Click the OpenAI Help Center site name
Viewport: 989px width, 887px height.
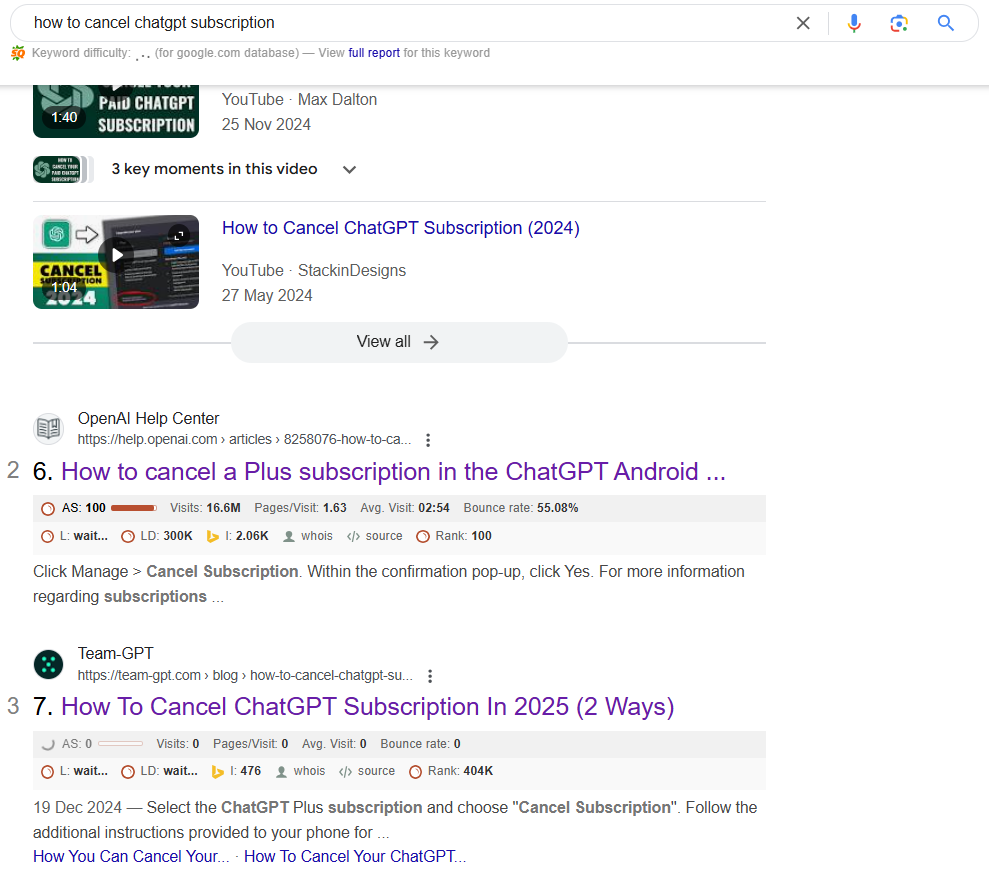(x=148, y=419)
